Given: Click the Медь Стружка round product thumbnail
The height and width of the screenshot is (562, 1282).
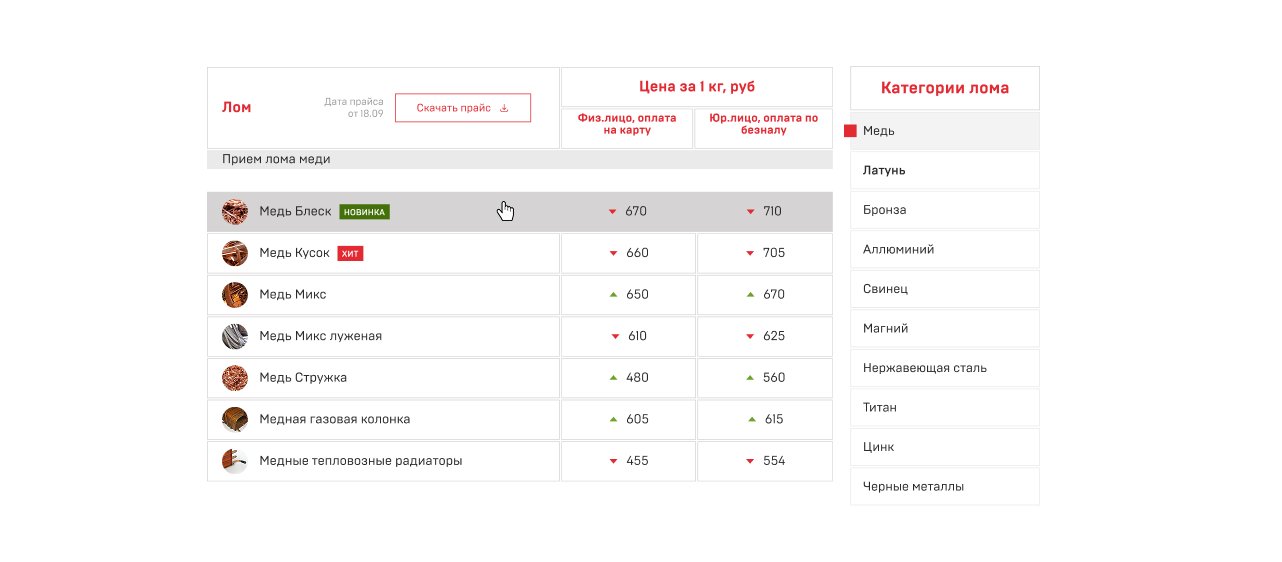Looking at the screenshot, I should [235, 378].
